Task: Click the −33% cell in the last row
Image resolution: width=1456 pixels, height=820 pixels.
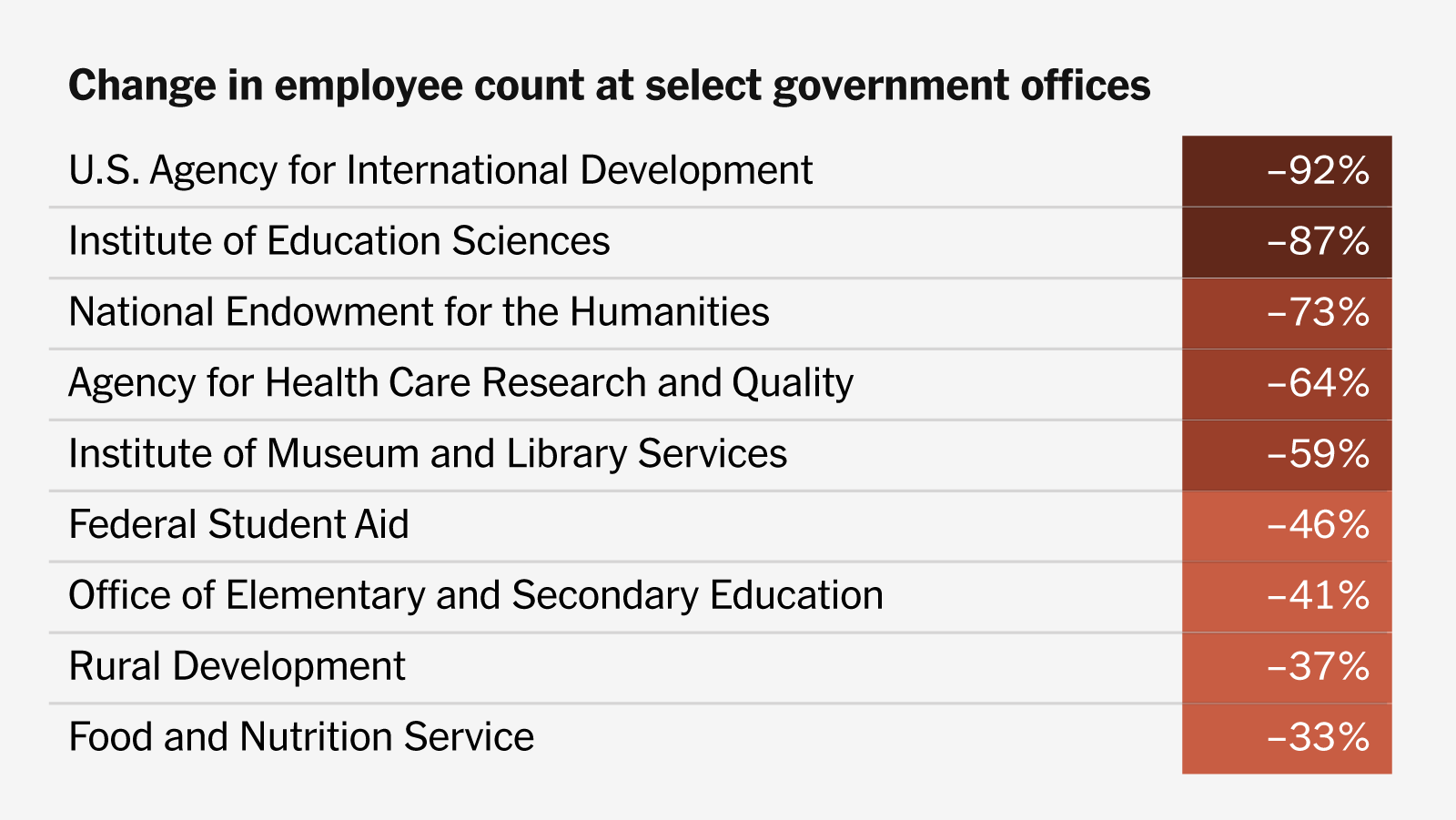Action: coord(1287,738)
